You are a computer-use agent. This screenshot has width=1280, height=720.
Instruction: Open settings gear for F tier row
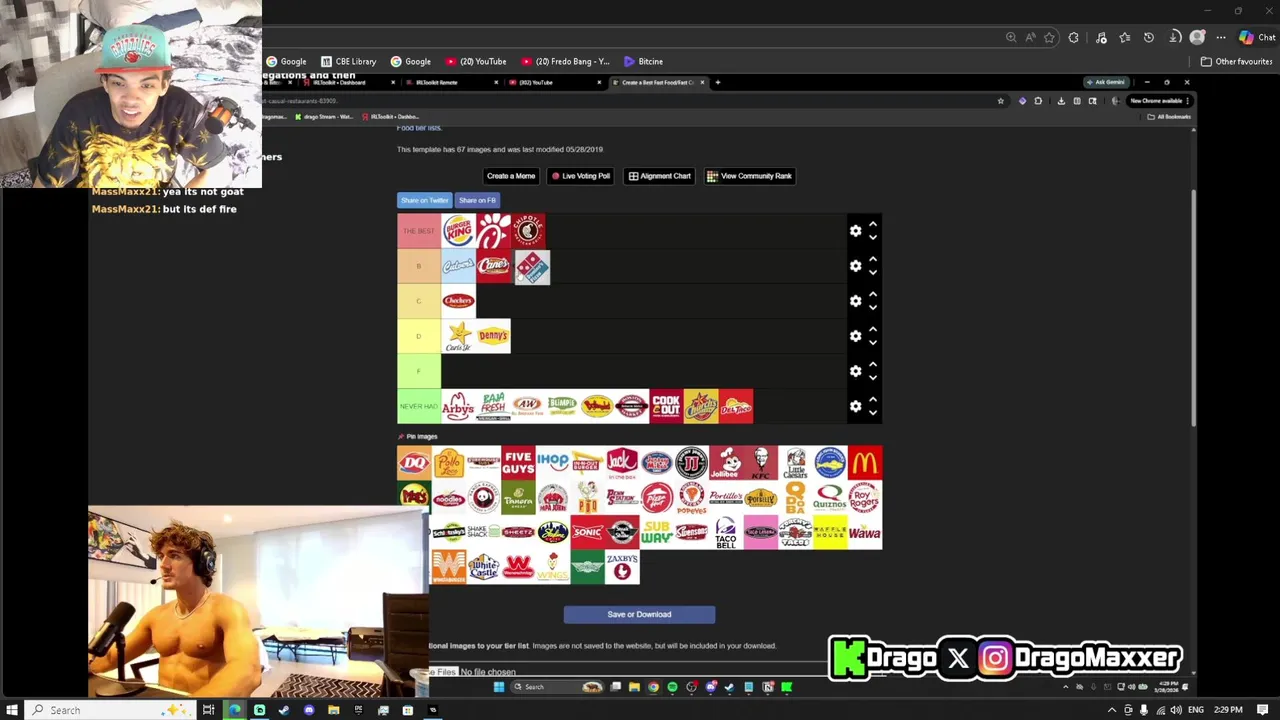point(855,371)
